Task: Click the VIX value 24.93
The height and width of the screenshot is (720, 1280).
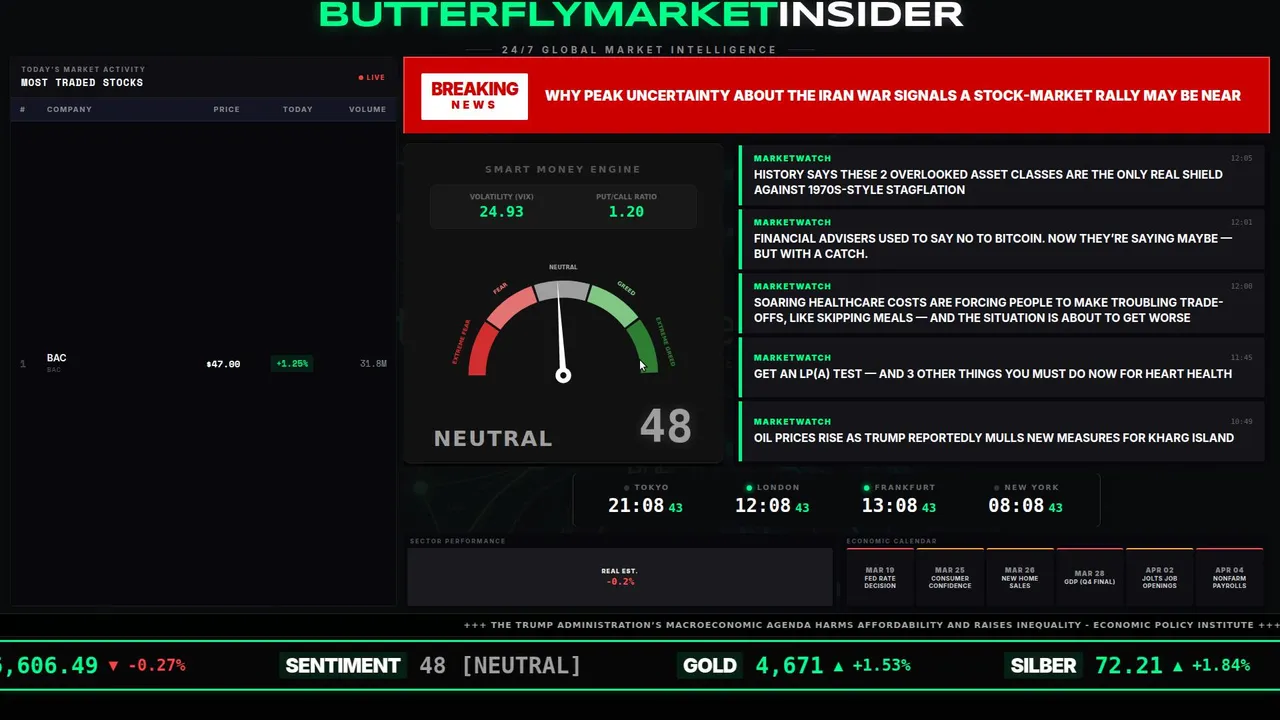Action: coord(501,212)
